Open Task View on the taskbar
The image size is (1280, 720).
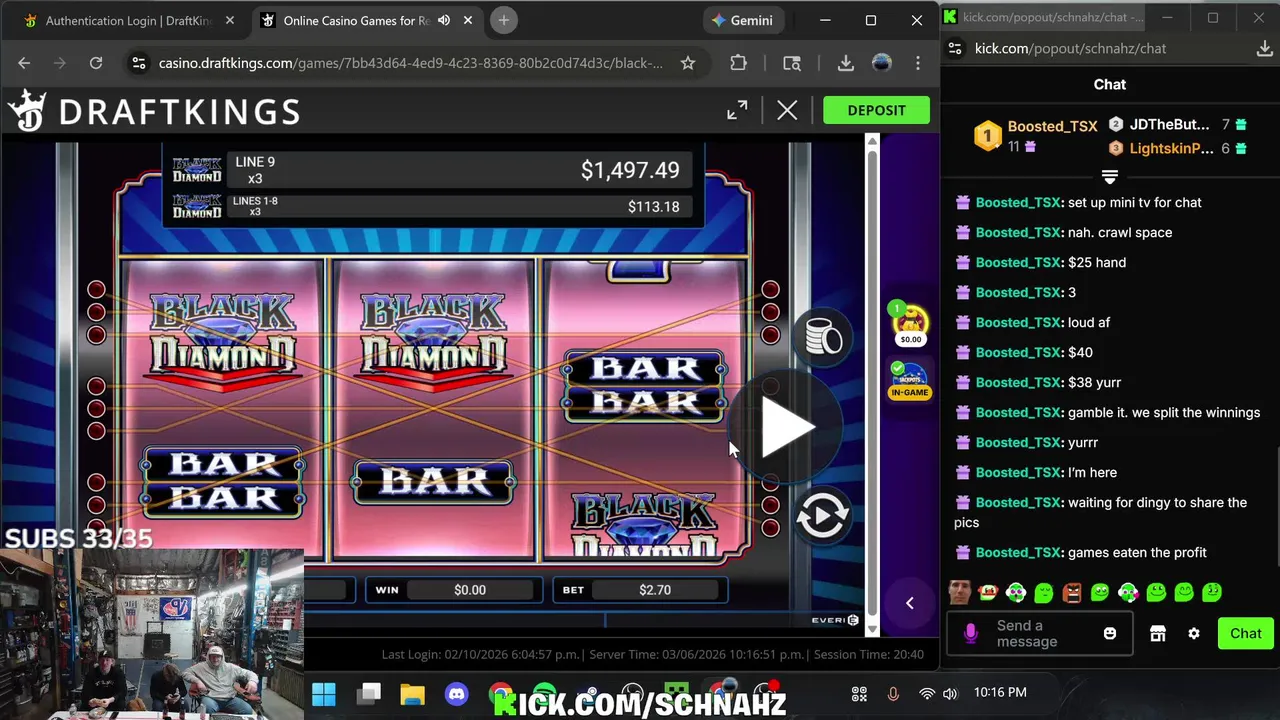[x=370, y=693]
